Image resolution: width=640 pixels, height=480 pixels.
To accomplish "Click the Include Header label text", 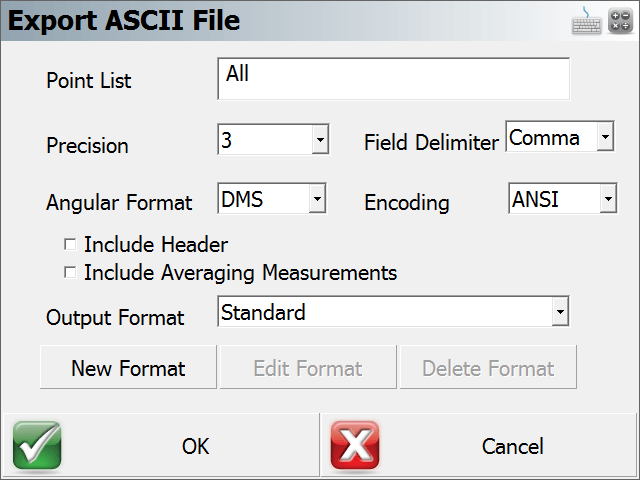I will (x=156, y=244).
